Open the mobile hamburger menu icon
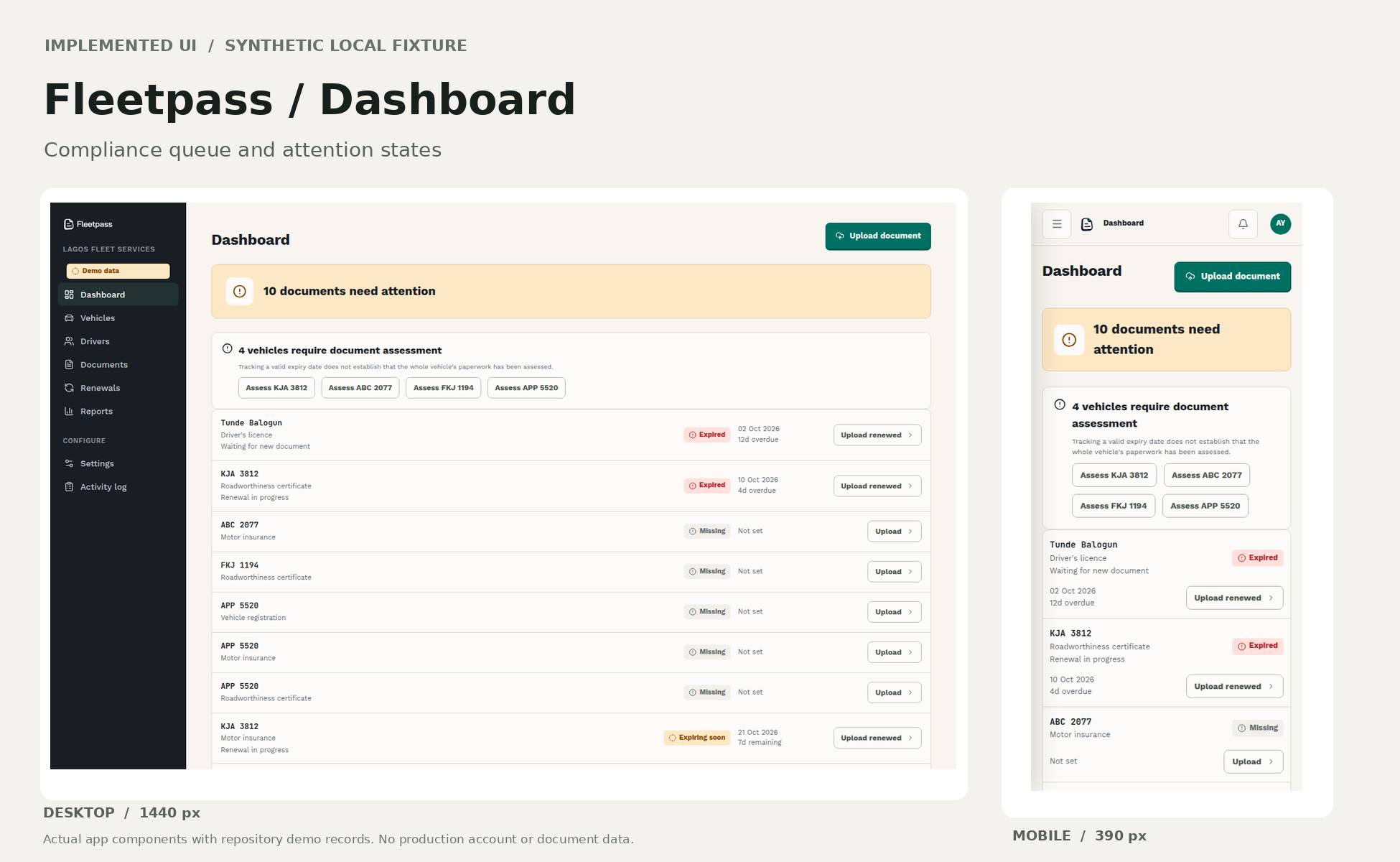The width and height of the screenshot is (1400, 862). click(x=1057, y=224)
